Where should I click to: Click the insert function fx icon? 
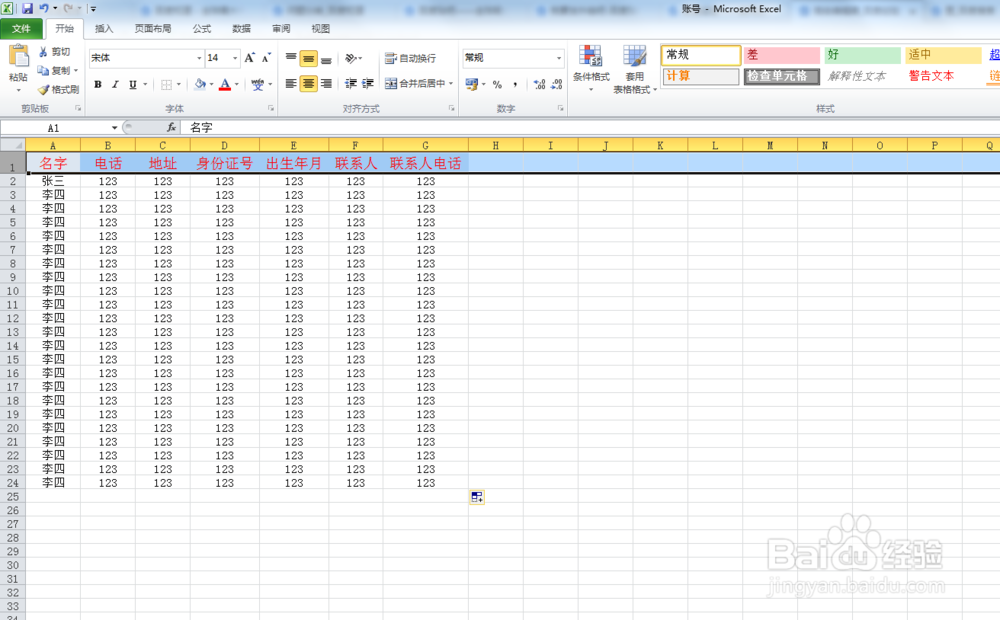click(171, 128)
